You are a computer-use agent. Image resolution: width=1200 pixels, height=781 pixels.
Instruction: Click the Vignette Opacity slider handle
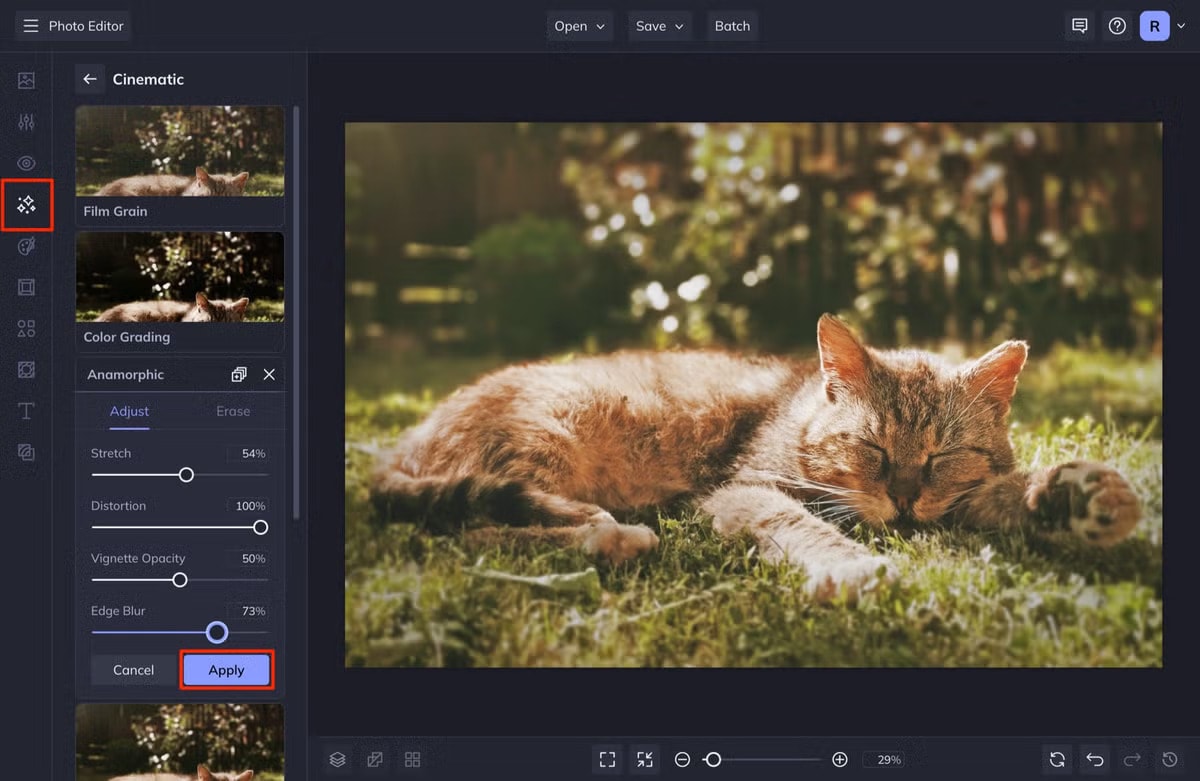tap(179, 580)
